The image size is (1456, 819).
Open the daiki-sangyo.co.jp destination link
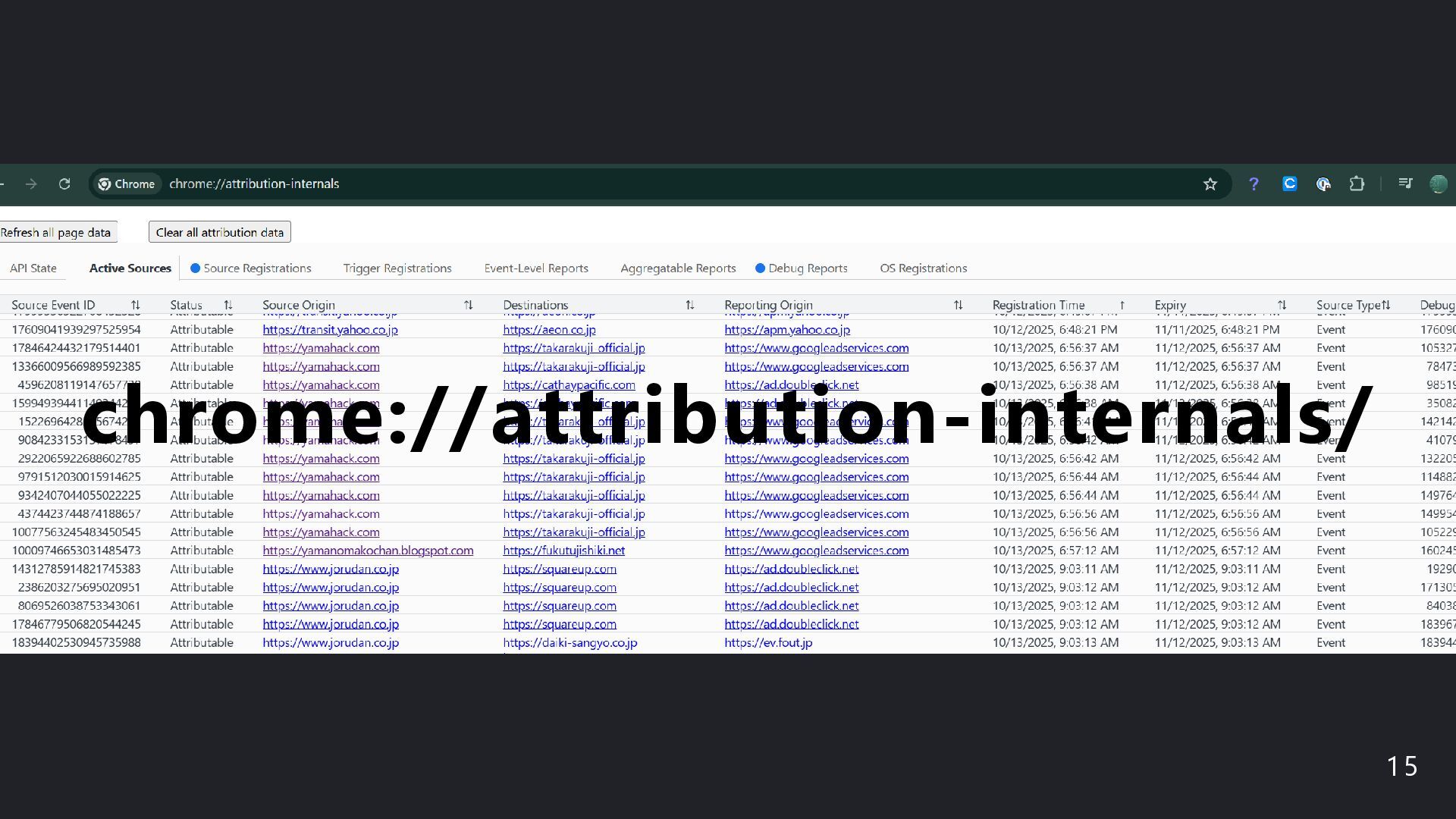(570, 642)
